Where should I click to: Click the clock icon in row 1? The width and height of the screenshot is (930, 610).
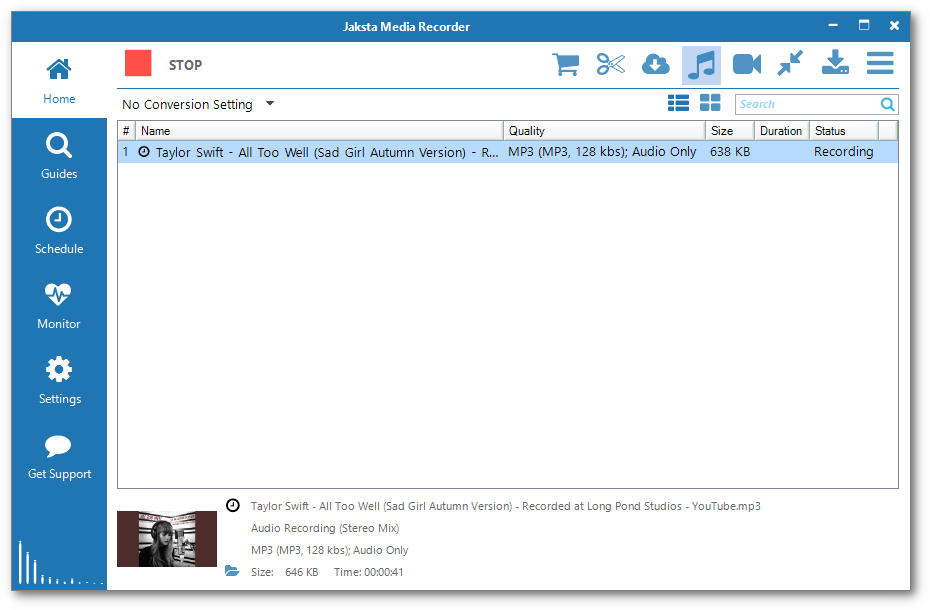click(144, 152)
